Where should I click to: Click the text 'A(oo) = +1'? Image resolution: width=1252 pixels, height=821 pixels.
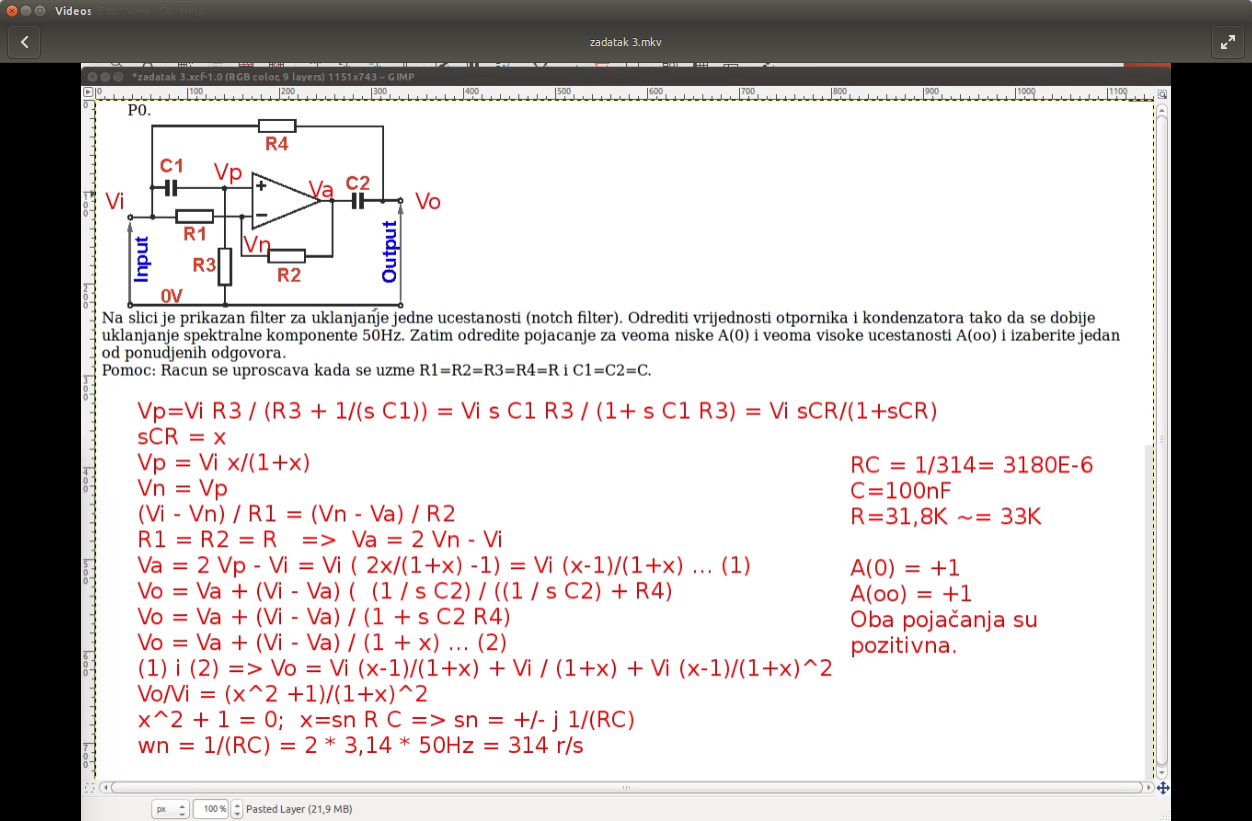(x=911, y=593)
